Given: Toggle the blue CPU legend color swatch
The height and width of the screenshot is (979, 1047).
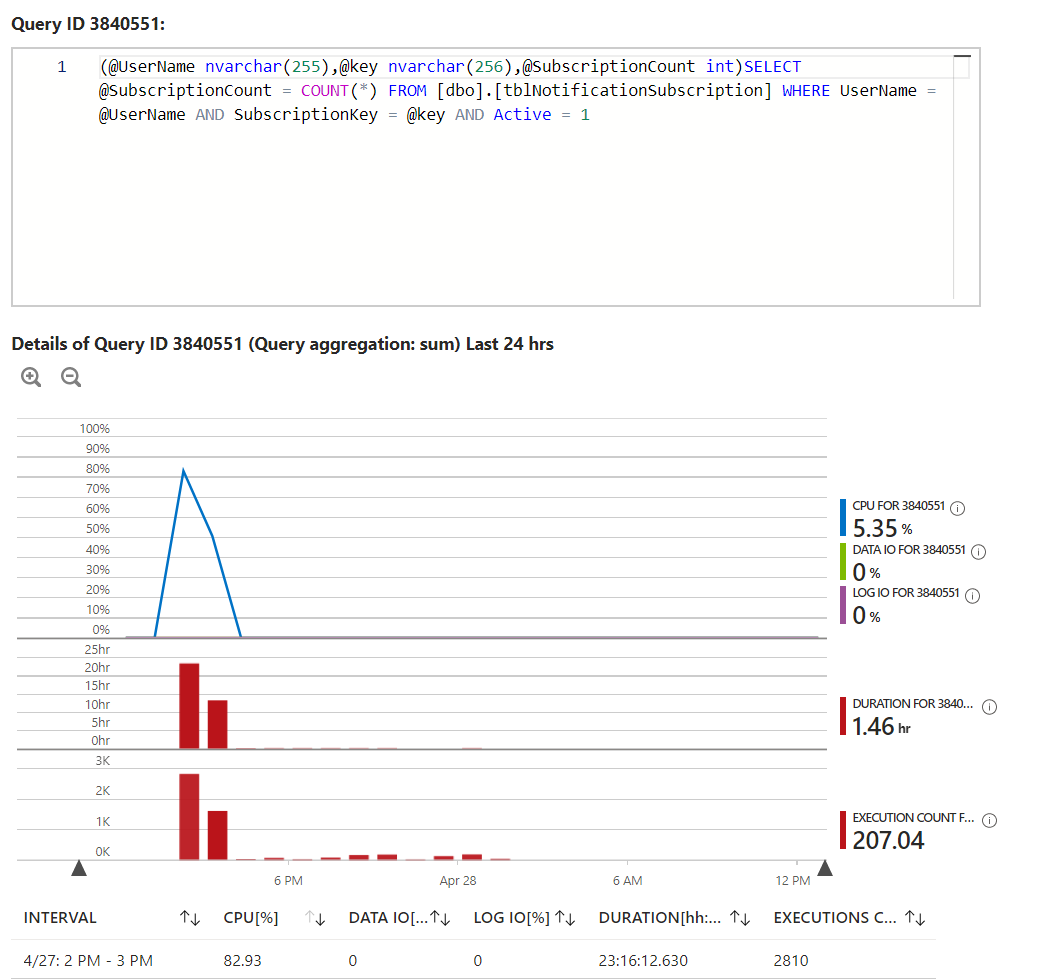Looking at the screenshot, I should click(844, 518).
